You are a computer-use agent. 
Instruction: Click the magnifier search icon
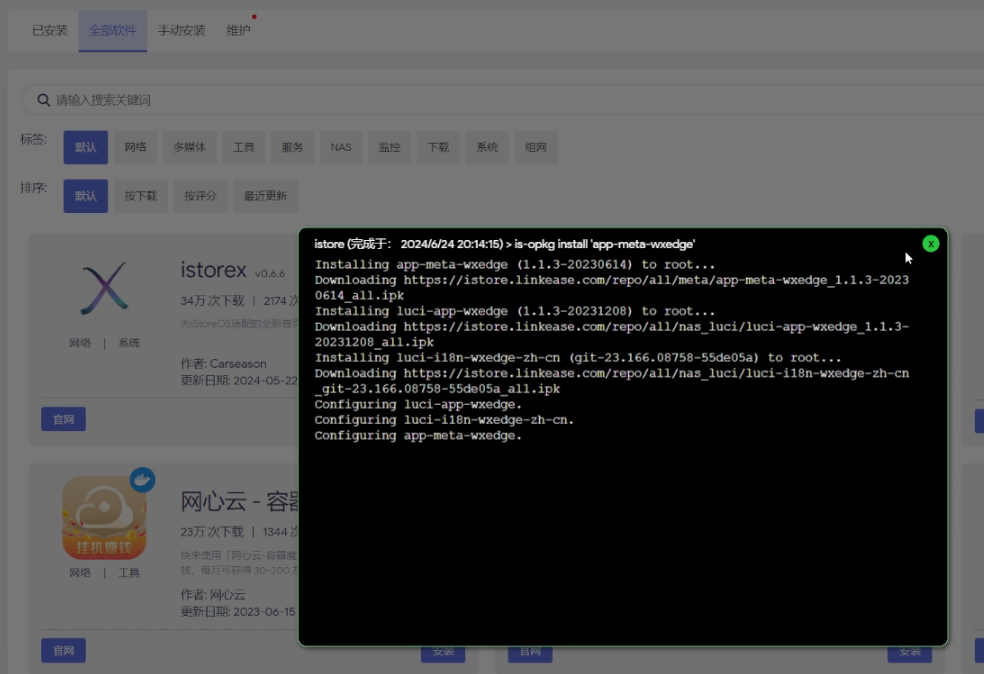pyautogui.click(x=43, y=100)
